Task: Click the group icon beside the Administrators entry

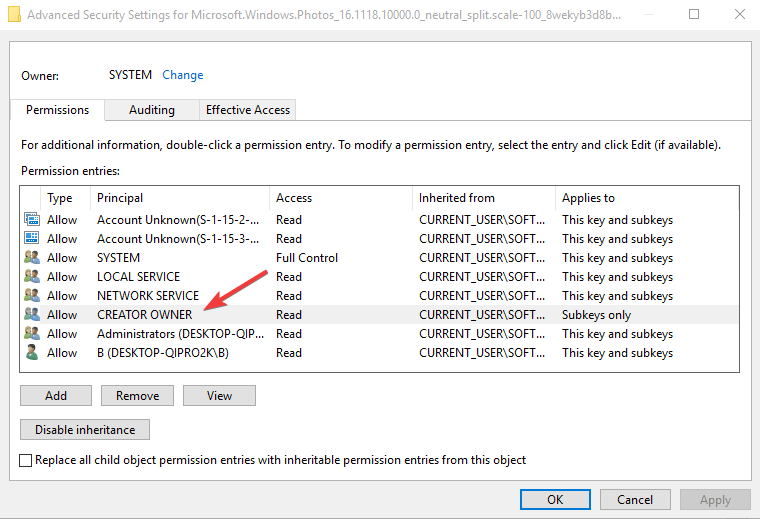Action: [32, 333]
